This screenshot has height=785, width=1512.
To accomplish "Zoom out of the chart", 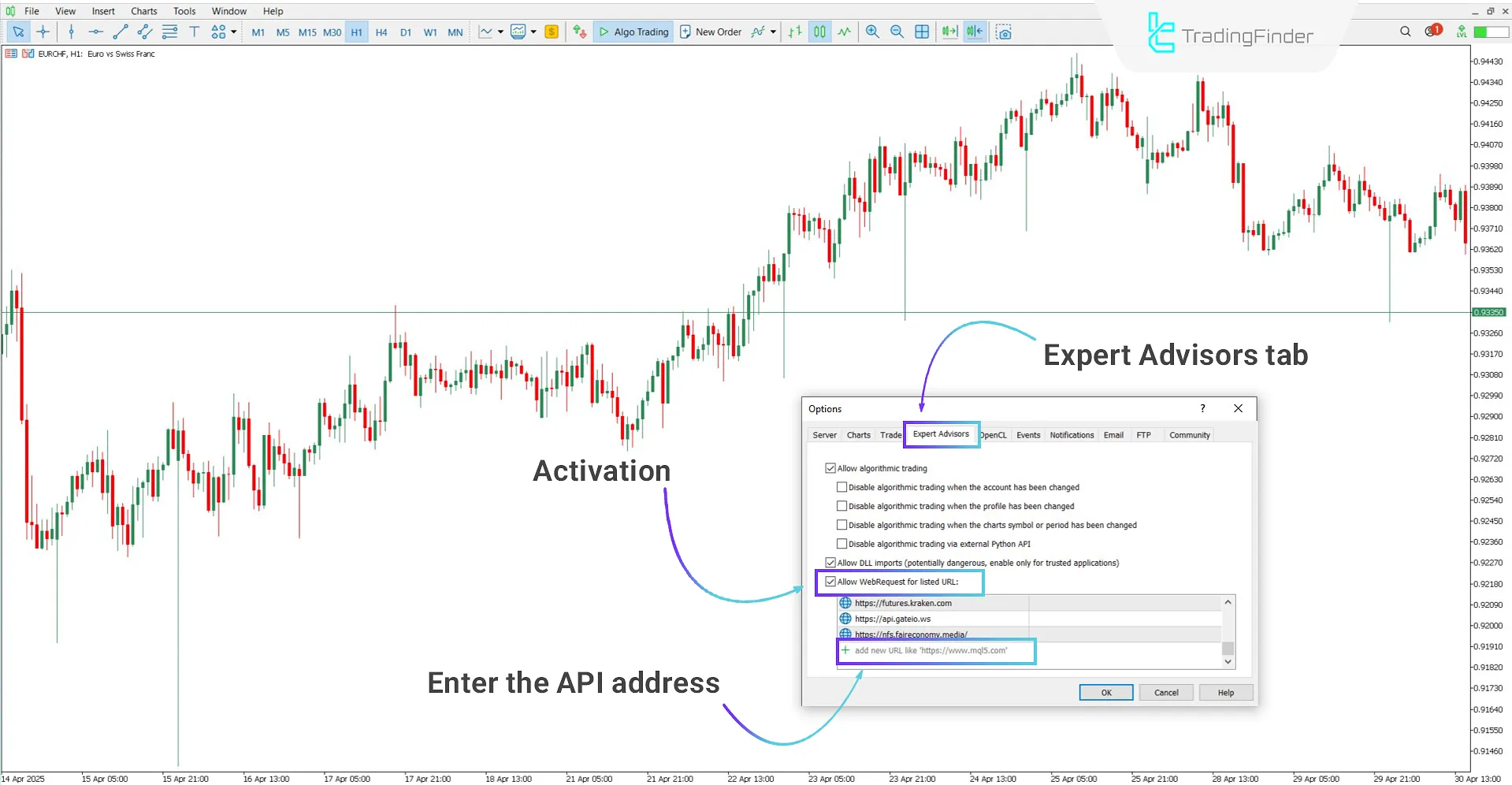I will (897, 32).
